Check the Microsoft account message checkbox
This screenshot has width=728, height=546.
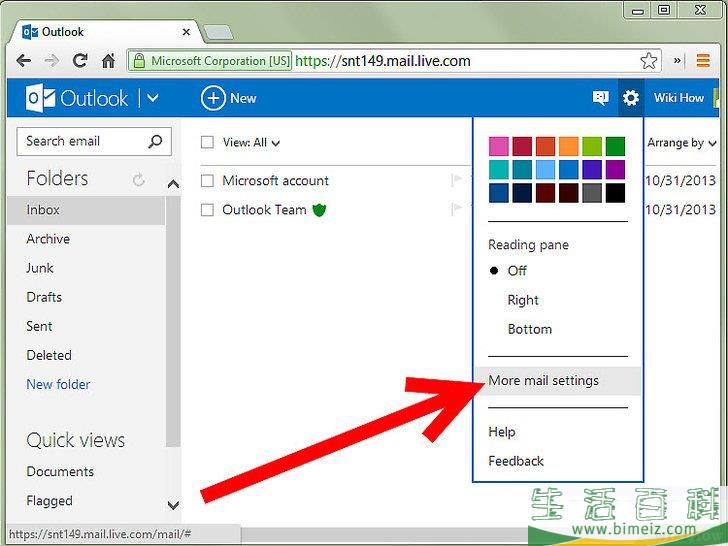[x=207, y=181]
